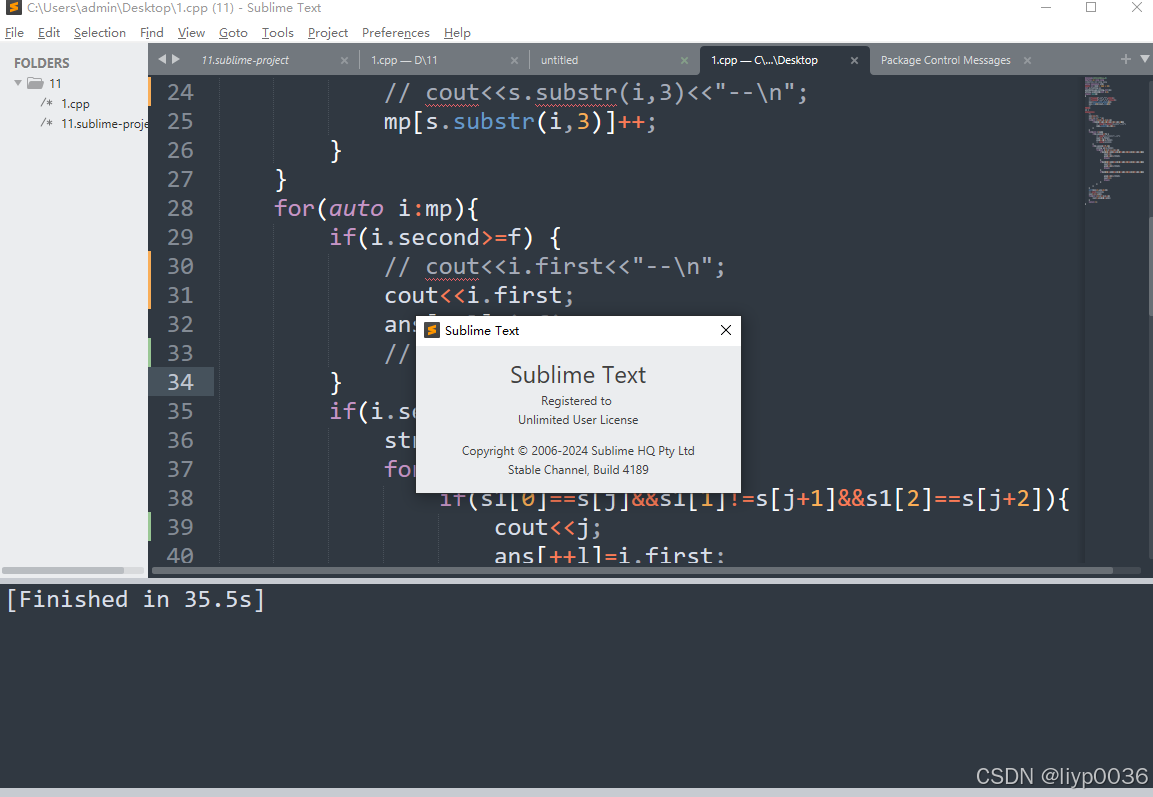
Task: Click the 'cout<<j;' code line
Action: (x=548, y=527)
